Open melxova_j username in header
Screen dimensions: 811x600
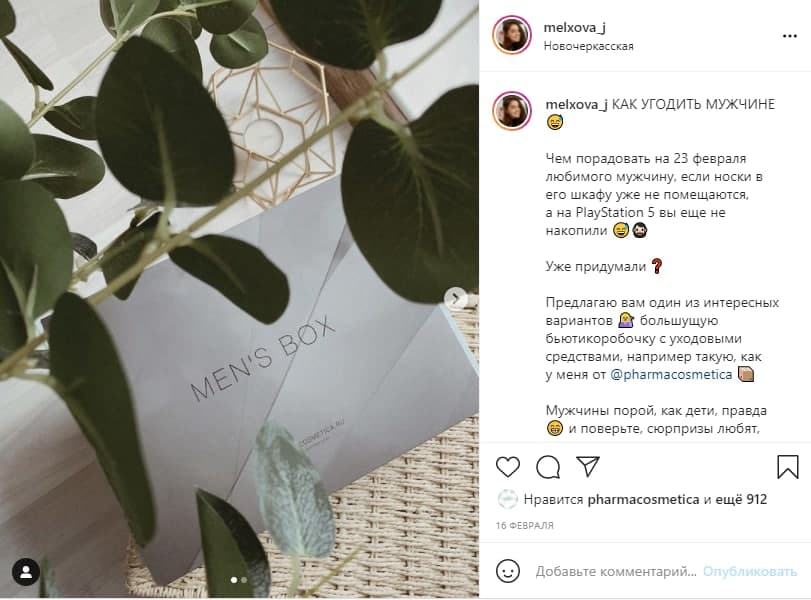[x=574, y=27]
